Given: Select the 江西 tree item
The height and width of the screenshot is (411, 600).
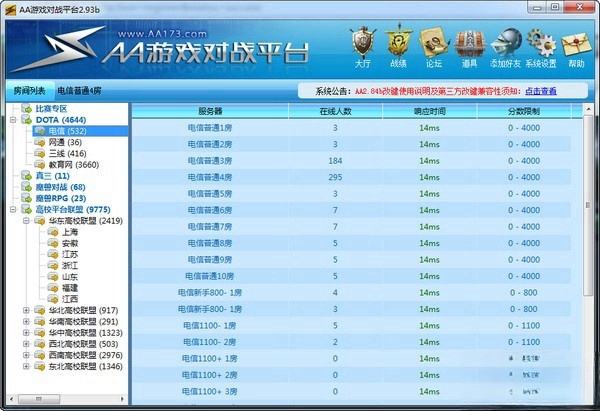Looking at the screenshot, I should pyautogui.click(x=70, y=299).
